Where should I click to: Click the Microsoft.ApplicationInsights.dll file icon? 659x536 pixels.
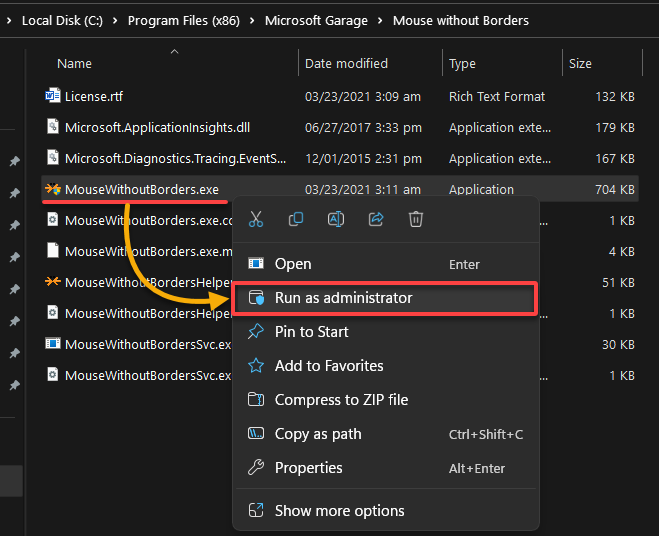(x=53, y=127)
